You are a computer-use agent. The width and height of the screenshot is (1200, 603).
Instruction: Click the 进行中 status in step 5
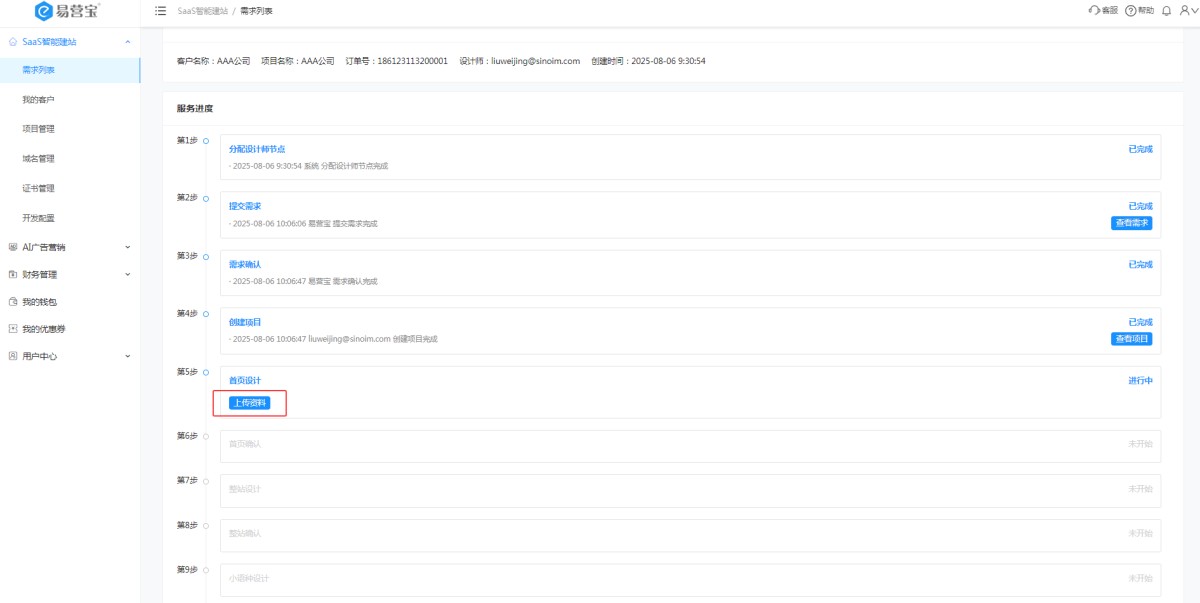(1140, 380)
